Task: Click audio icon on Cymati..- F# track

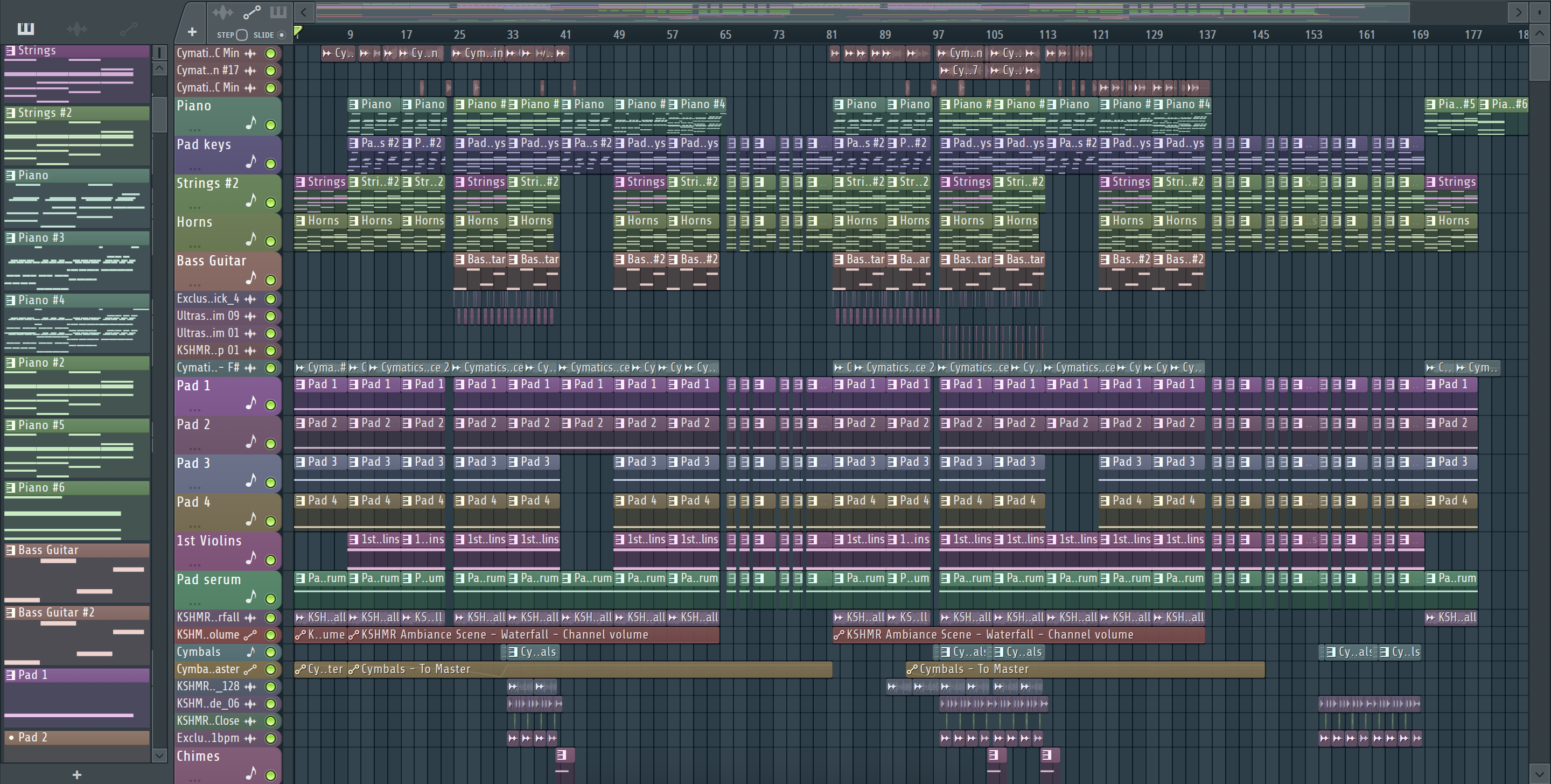Action: pyautogui.click(x=250, y=367)
